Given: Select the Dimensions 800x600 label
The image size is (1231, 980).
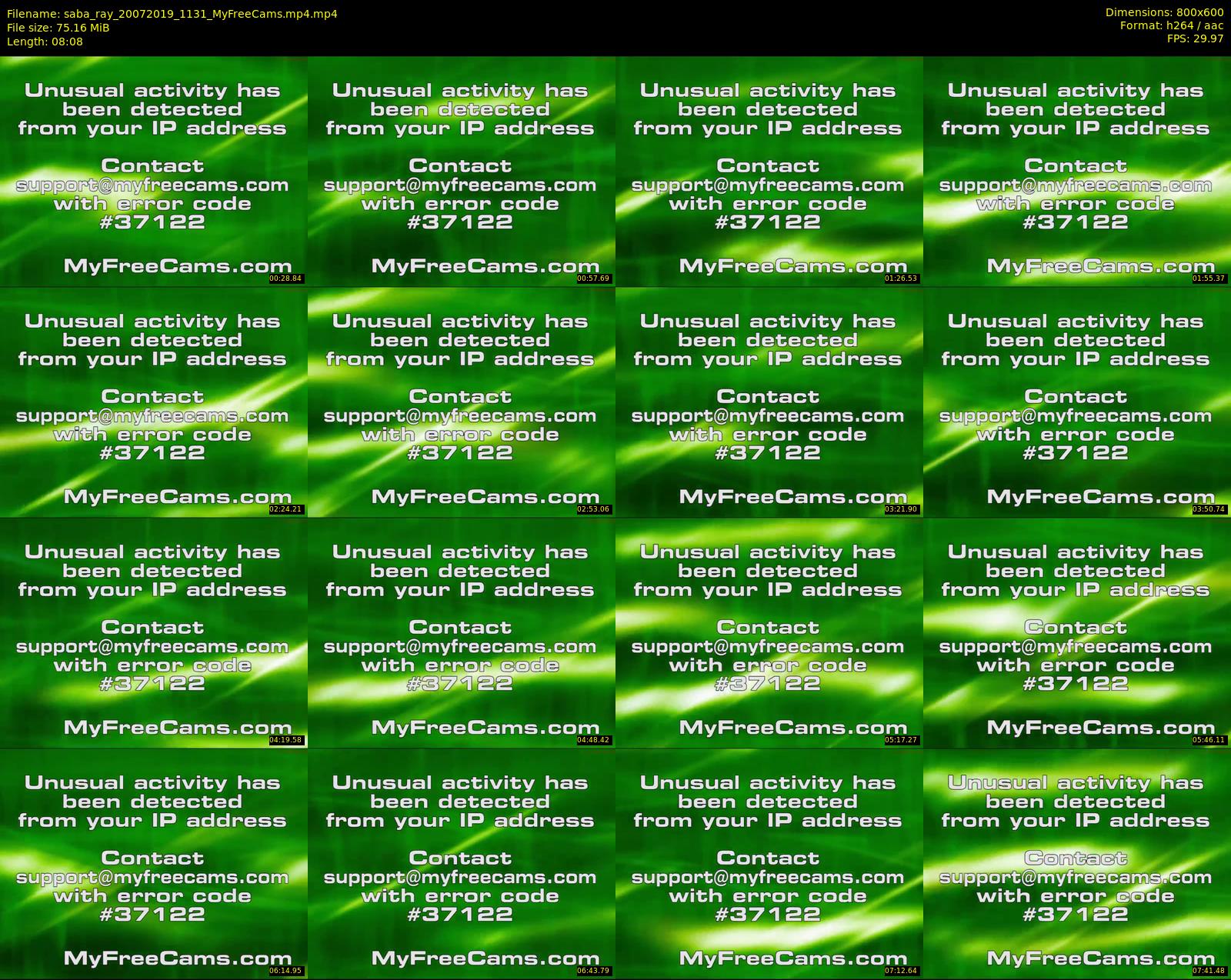Looking at the screenshot, I should click(x=1164, y=12).
